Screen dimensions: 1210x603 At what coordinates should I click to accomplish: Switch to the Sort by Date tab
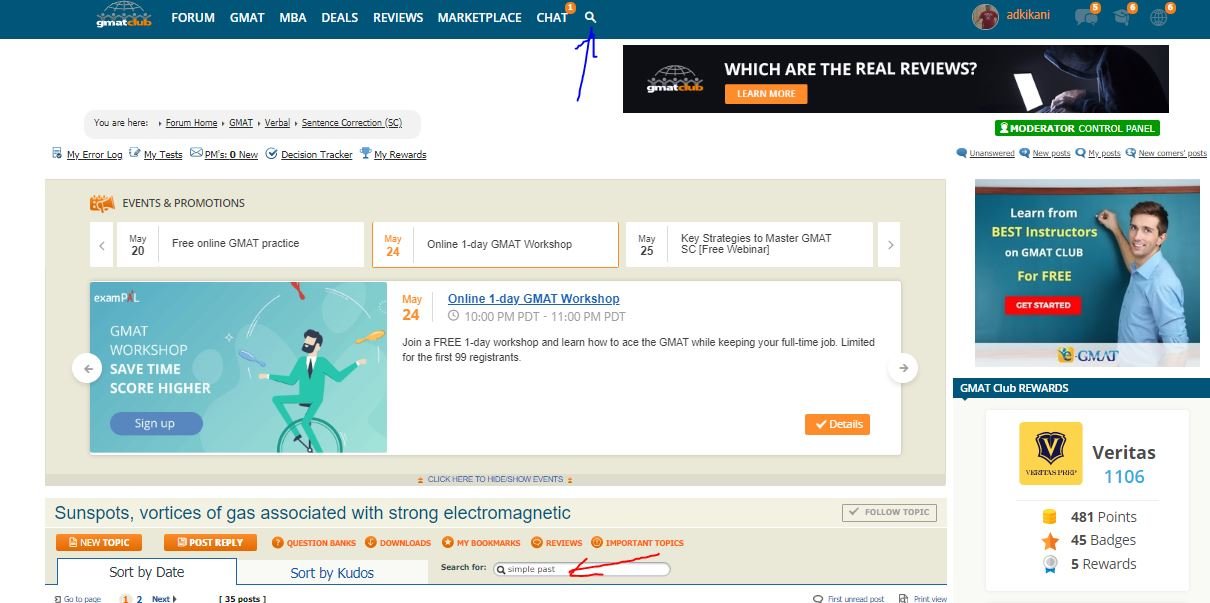point(147,572)
